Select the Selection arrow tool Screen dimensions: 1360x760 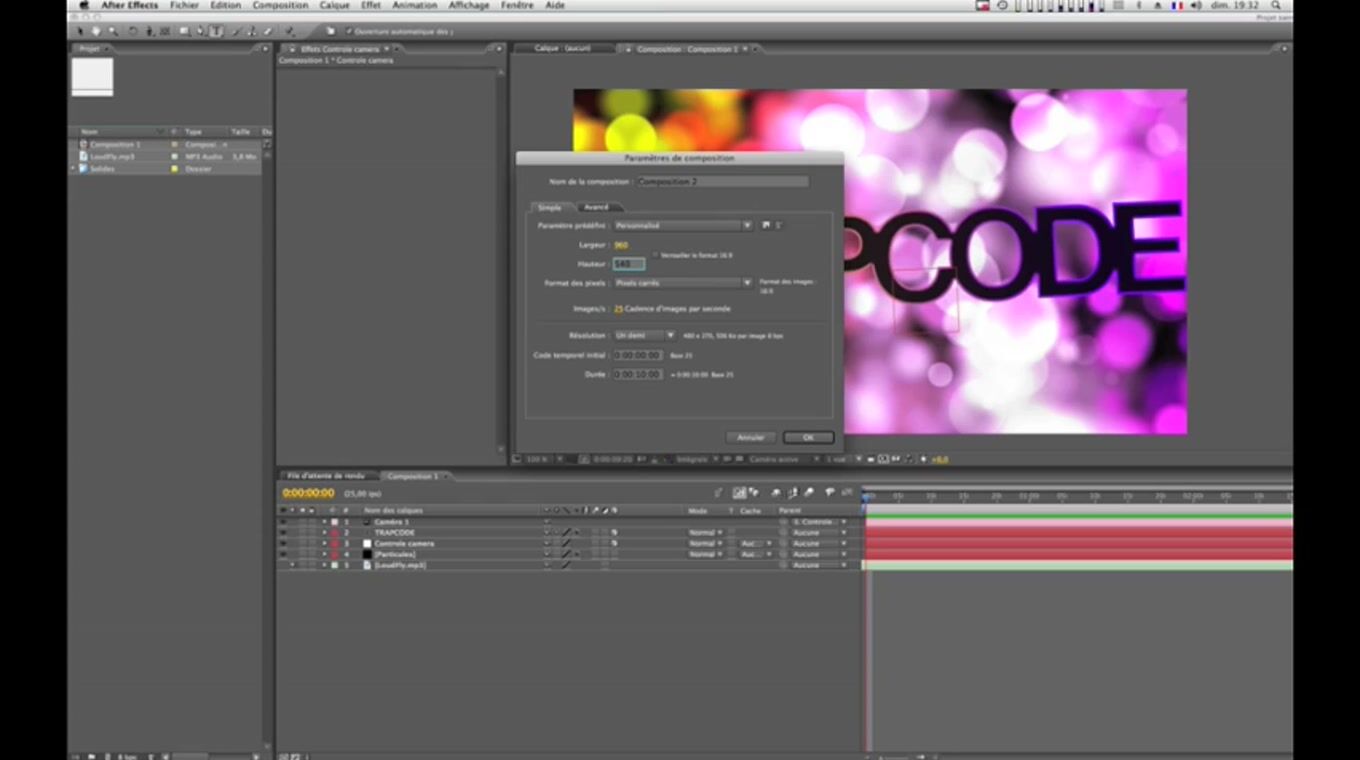81,31
